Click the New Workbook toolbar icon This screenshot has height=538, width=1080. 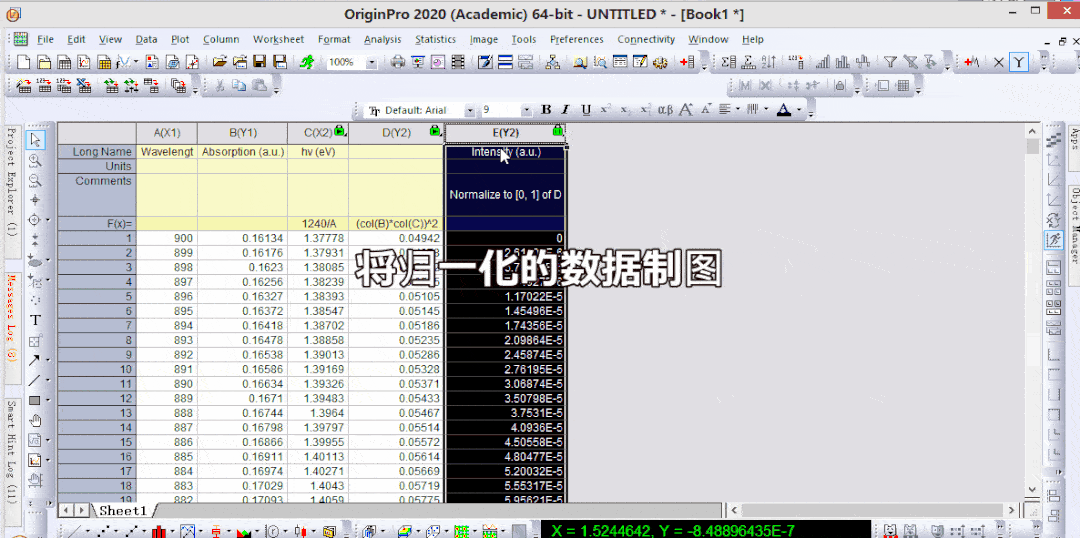(64, 63)
